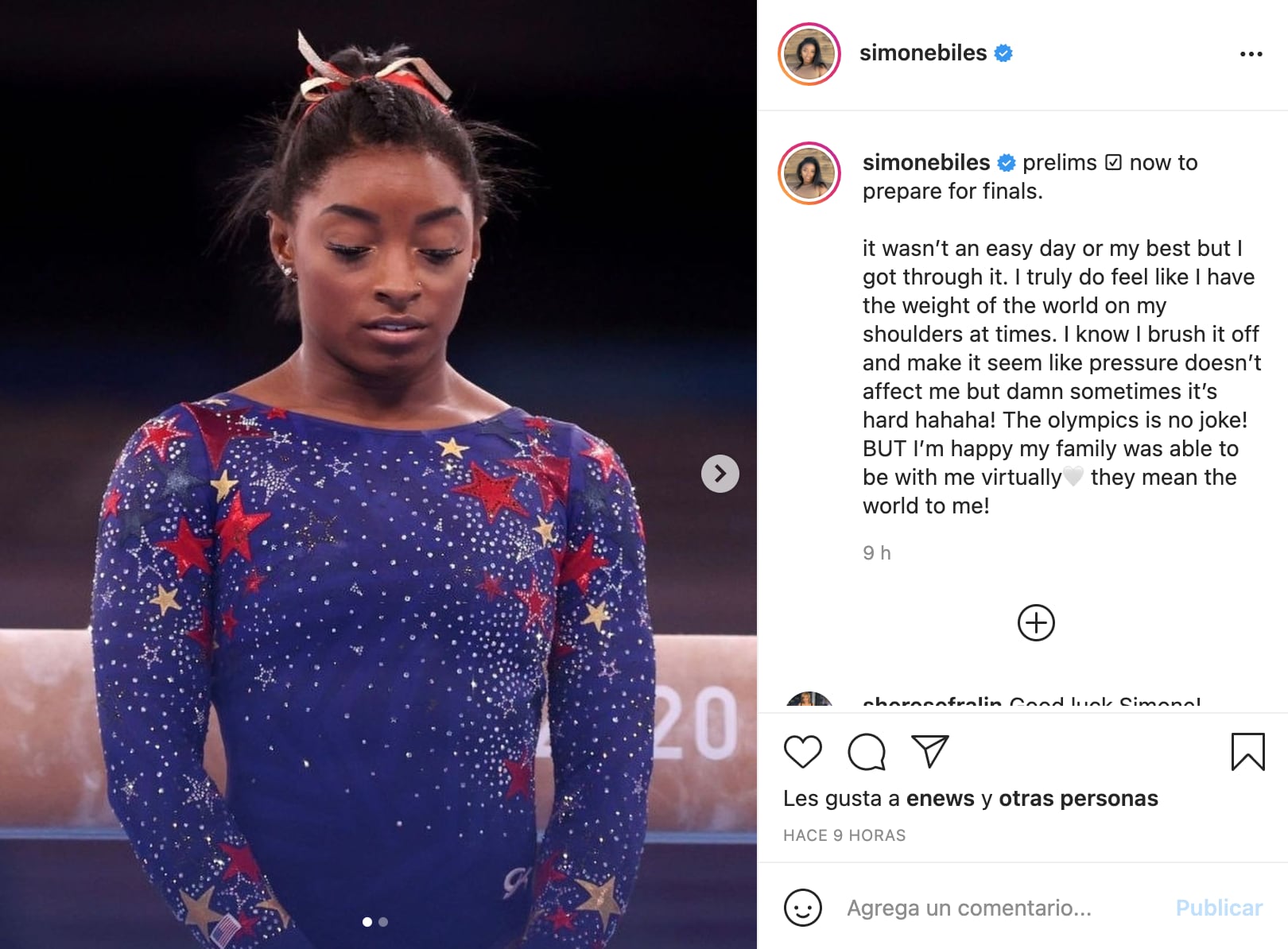Open simonebiles header profile picture
Screen dimensions: 1288x949
[x=809, y=54]
